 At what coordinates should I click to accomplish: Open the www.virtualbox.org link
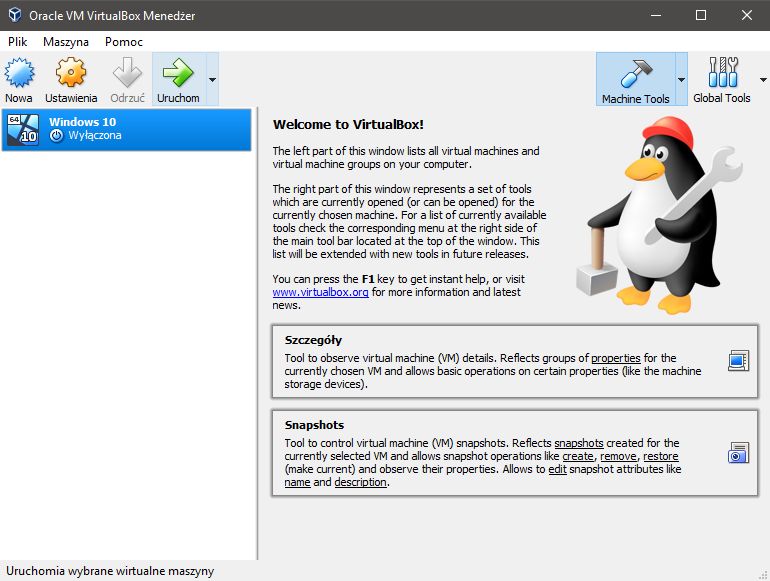(320, 292)
